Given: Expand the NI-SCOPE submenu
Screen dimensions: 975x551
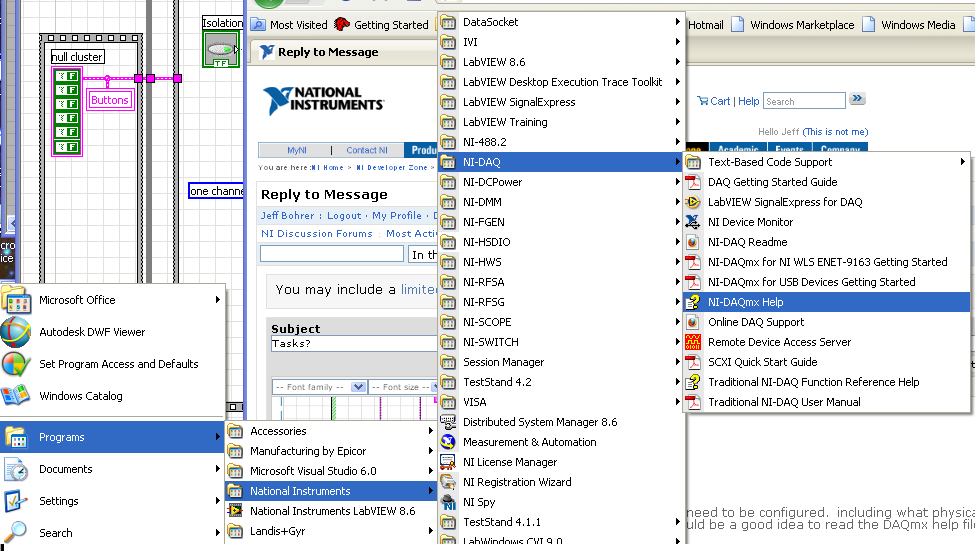Looking at the screenshot, I should pyautogui.click(x=561, y=322).
